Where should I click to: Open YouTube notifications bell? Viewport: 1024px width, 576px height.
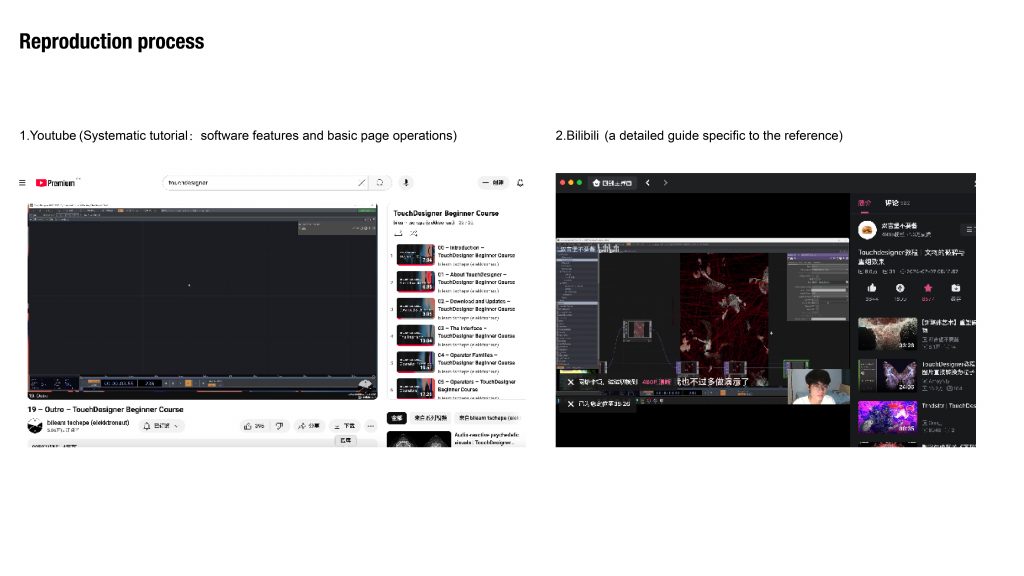pos(520,183)
